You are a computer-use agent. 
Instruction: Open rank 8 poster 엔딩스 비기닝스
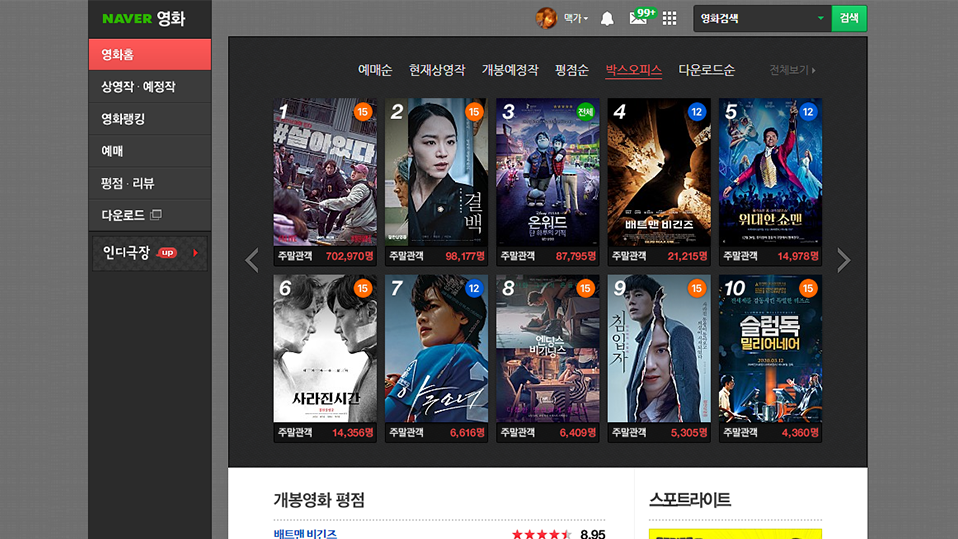point(547,348)
